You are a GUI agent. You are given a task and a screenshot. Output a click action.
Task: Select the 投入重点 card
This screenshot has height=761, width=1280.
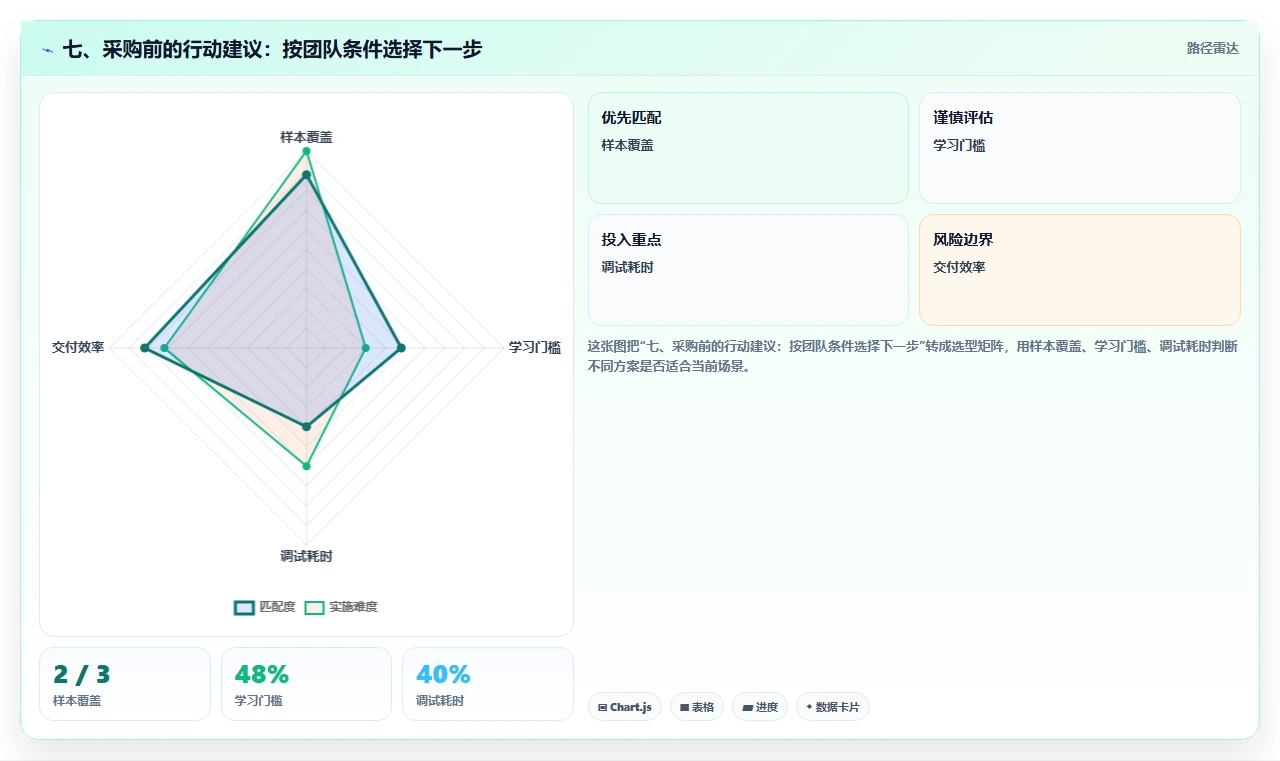point(748,270)
